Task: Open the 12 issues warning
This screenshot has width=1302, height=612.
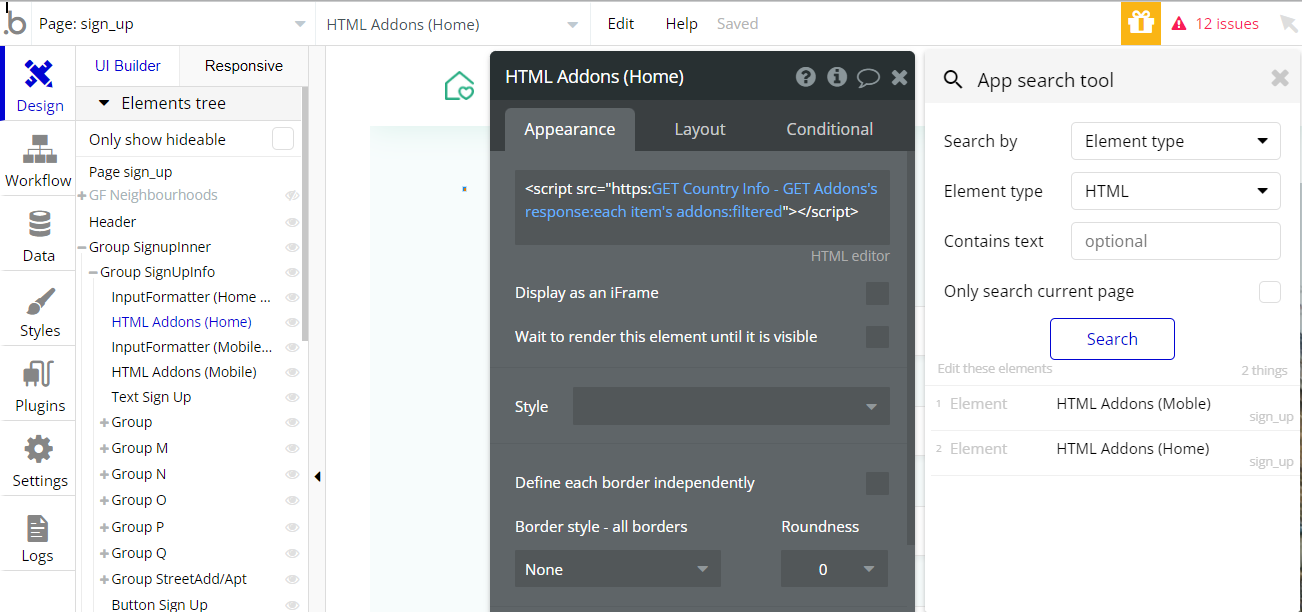Action: (1215, 23)
